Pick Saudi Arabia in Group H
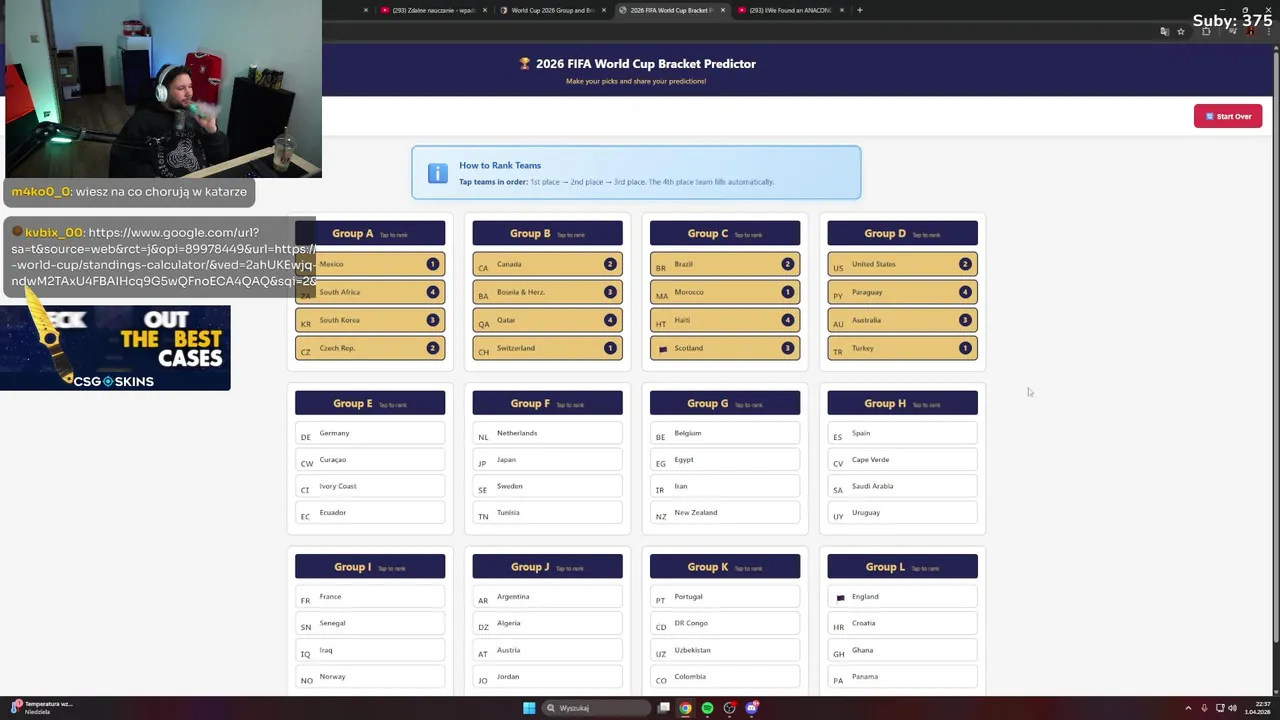The height and width of the screenshot is (720, 1280). click(x=902, y=486)
